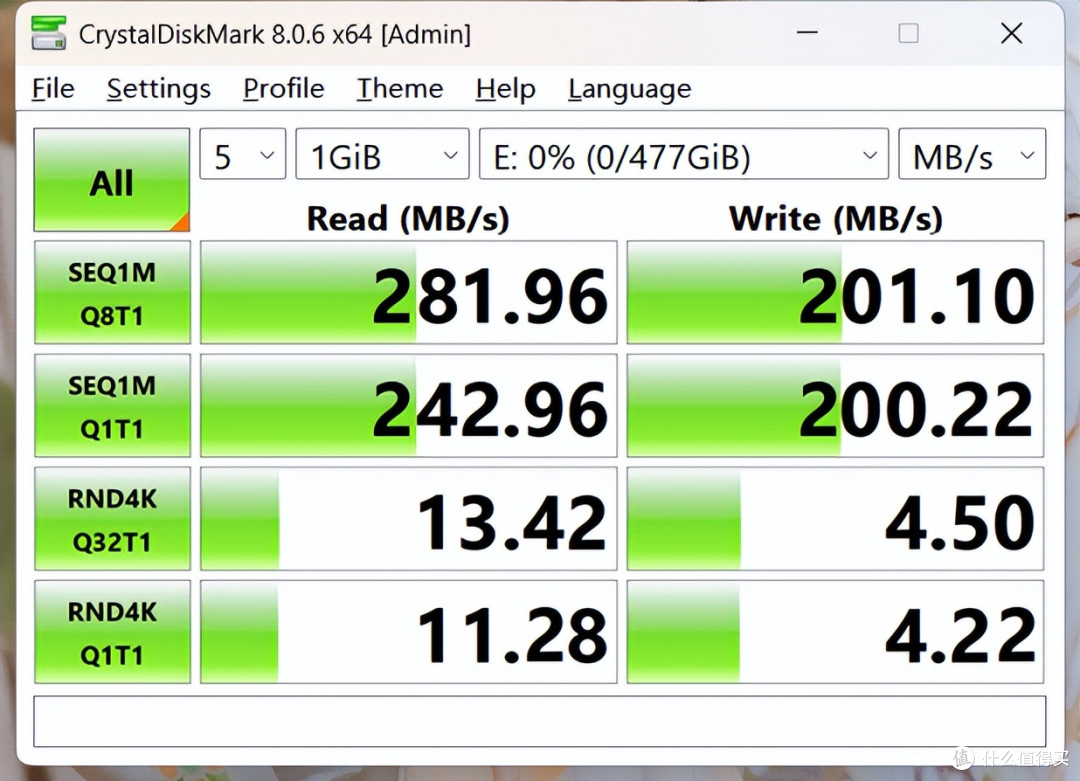Expand the MB/s unit dropdown
1080x781 pixels.
972,154
